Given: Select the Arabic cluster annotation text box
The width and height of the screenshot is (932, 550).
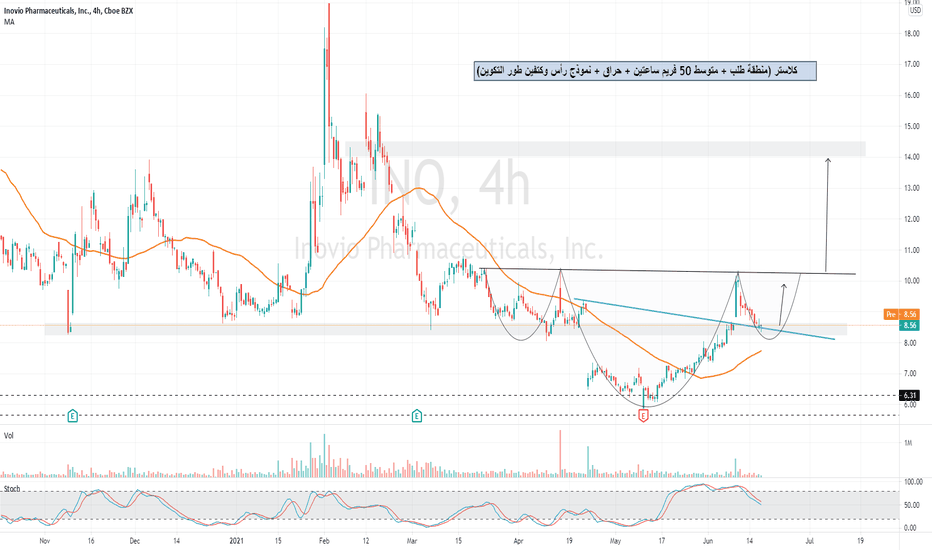Looking at the screenshot, I should [x=645, y=71].
